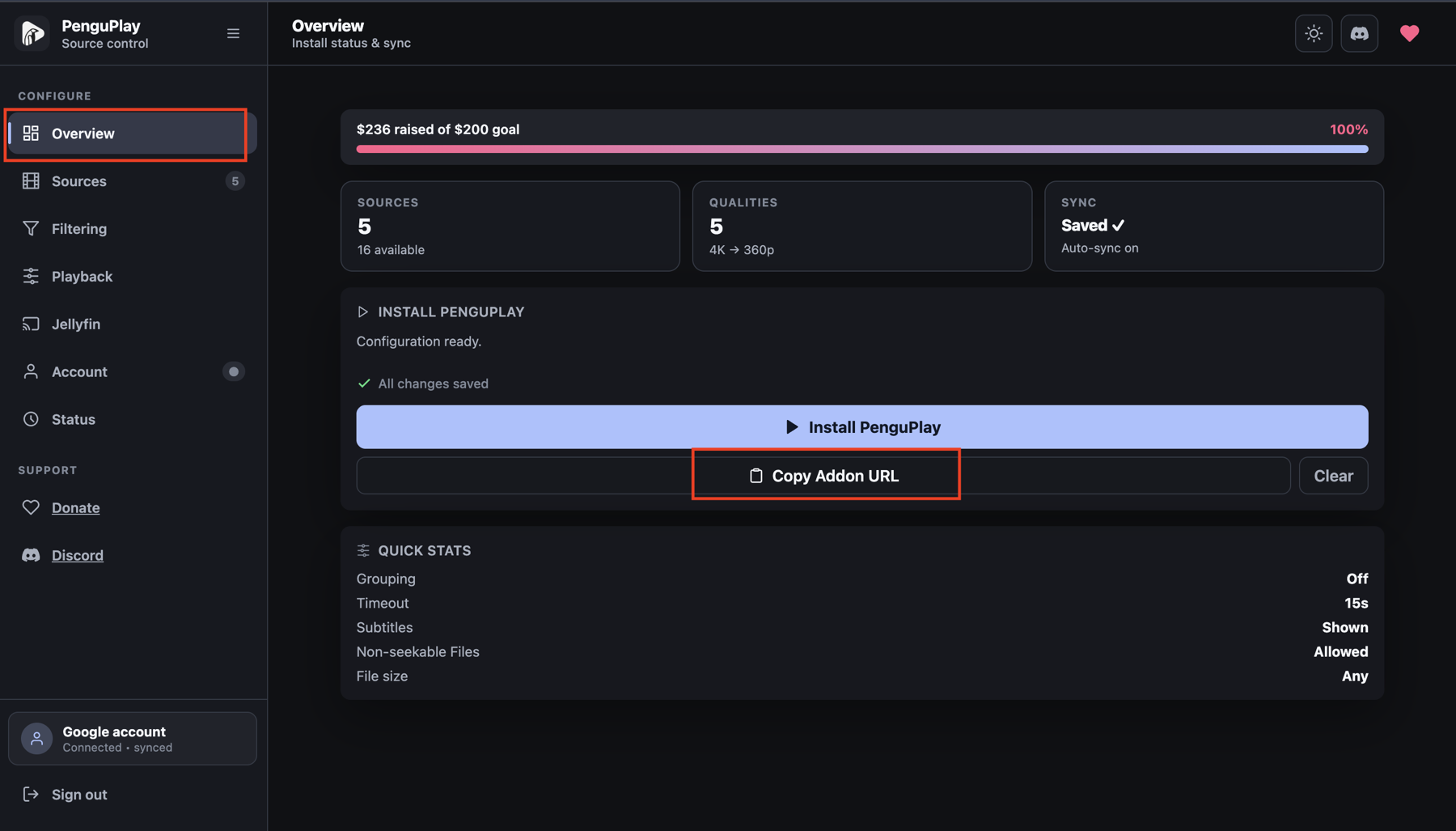The width and height of the screenshot is (1456, 831).
Task: Follow the Discord link in sidebar
Action: 78,556
